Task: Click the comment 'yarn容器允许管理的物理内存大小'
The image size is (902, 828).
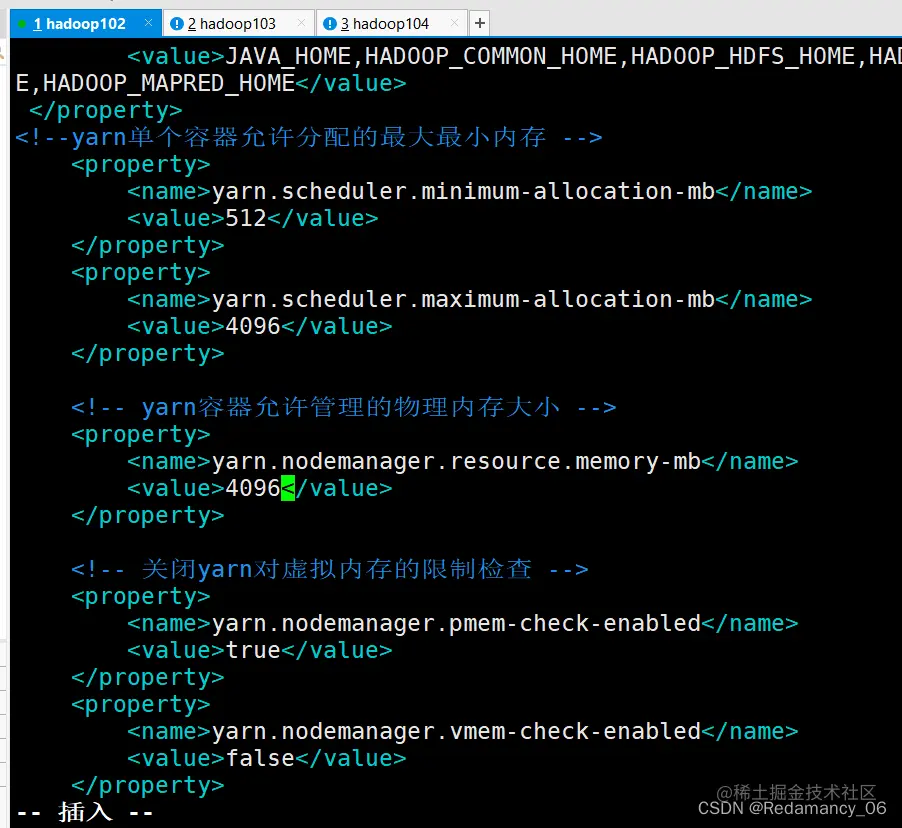Action: coord(351,407)
